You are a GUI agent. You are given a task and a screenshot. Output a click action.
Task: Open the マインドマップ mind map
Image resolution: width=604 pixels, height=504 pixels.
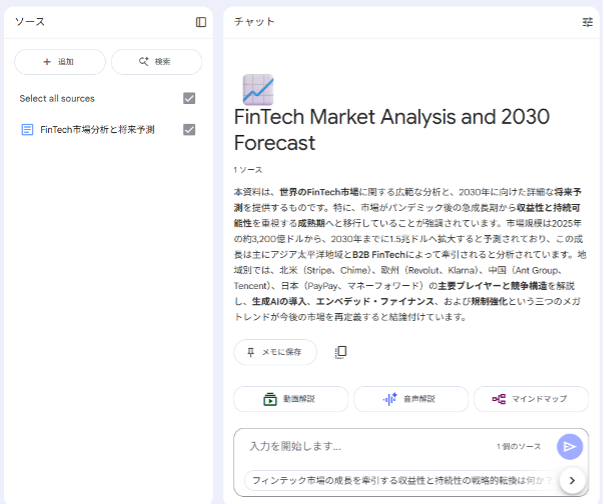click(531, 399)
